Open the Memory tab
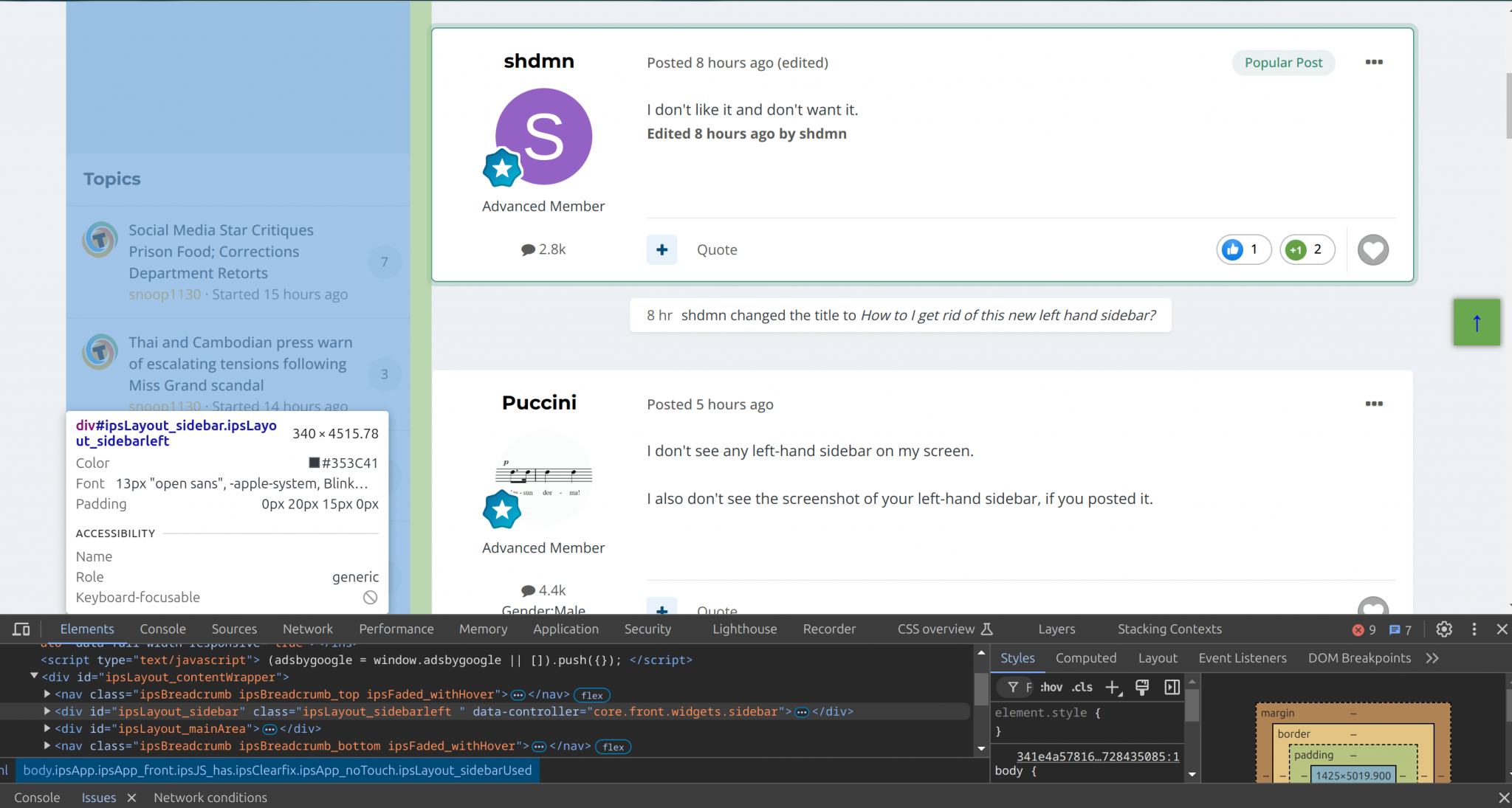 click(x=483, y=629)
